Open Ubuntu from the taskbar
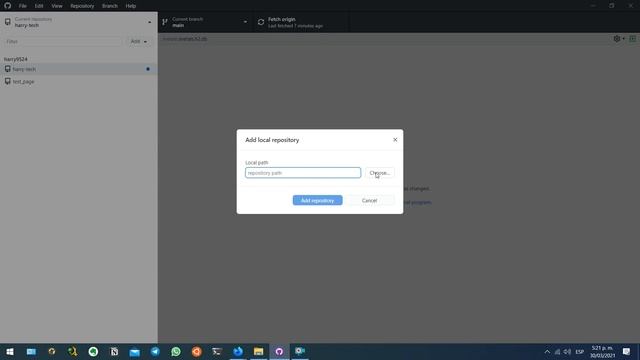 (197, 351)
